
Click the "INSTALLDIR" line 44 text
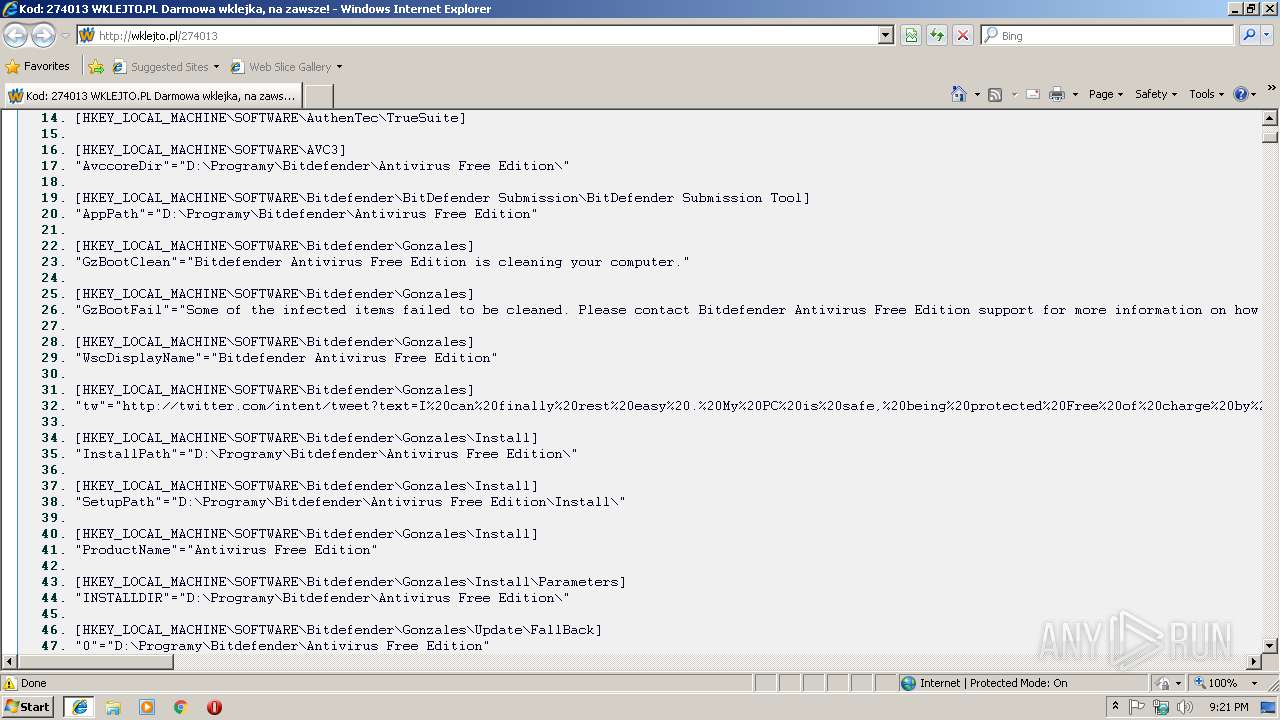tap(322, 598)
